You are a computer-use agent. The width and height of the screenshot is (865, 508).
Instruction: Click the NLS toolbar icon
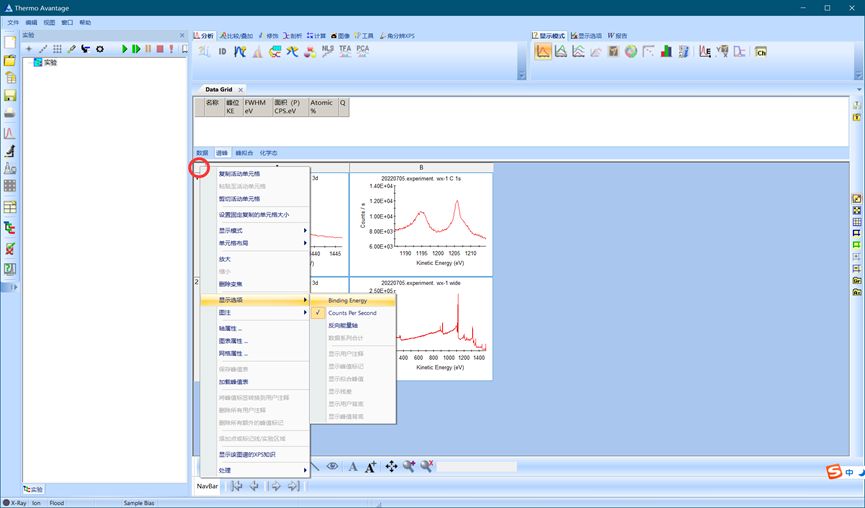pos(328,51)
